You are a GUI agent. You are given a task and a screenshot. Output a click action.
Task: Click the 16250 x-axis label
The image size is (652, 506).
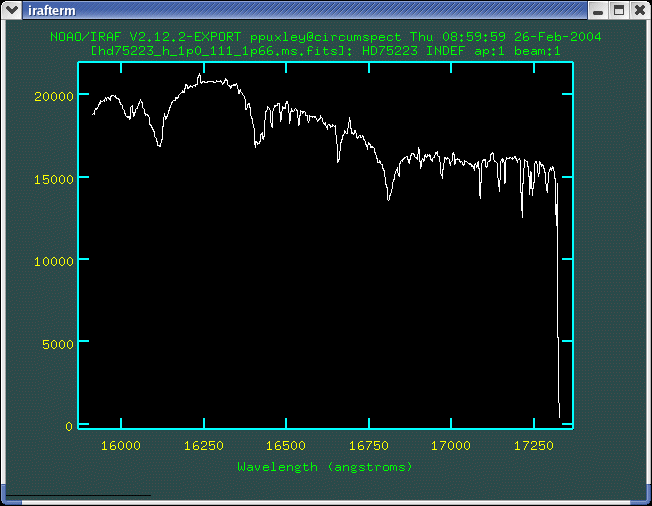click(x=204, y=446)
